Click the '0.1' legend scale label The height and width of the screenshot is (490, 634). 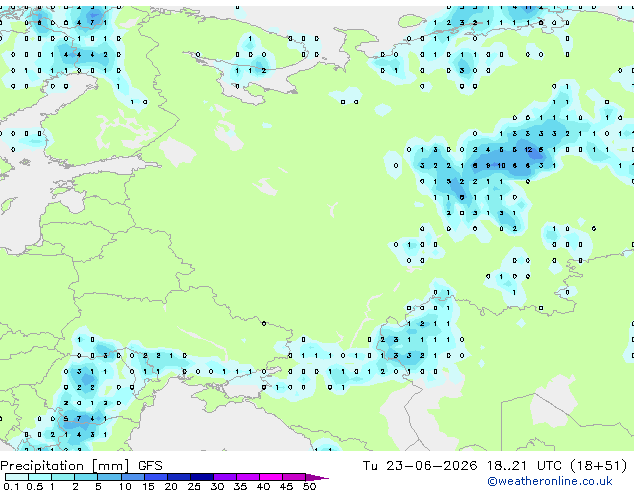pyautogui.click(x=11, y=486)
